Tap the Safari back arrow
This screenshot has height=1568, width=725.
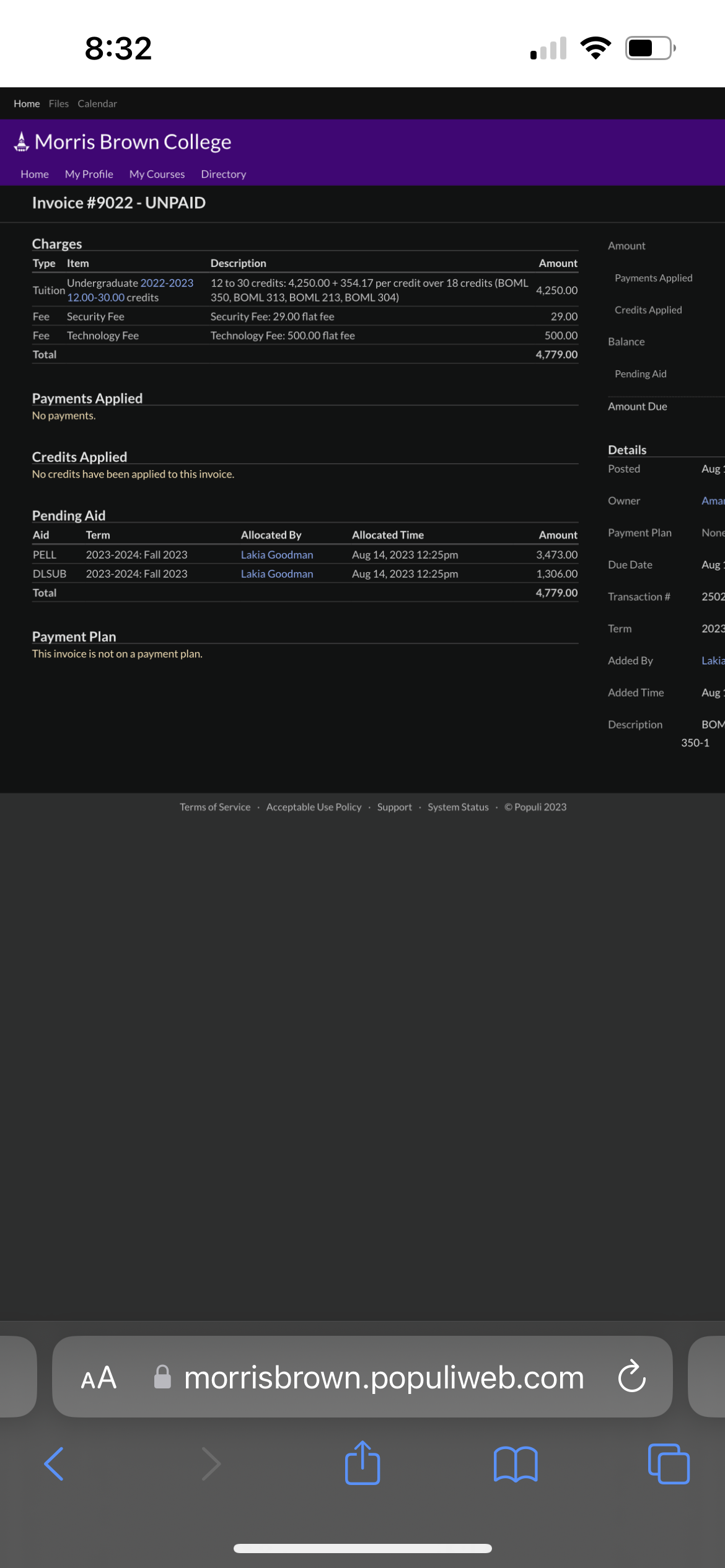[54, 1464]
